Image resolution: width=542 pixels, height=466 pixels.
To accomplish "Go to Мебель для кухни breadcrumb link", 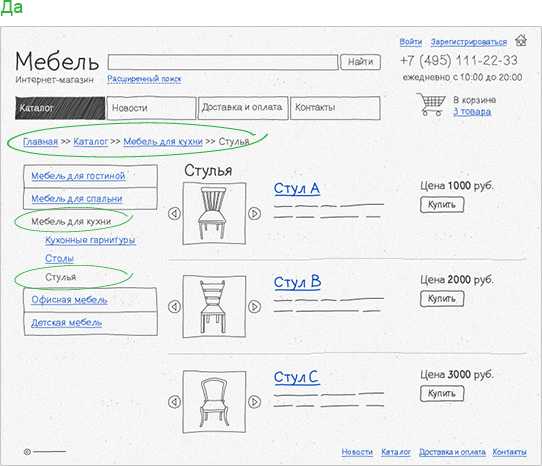I will (x=163, y=142).
